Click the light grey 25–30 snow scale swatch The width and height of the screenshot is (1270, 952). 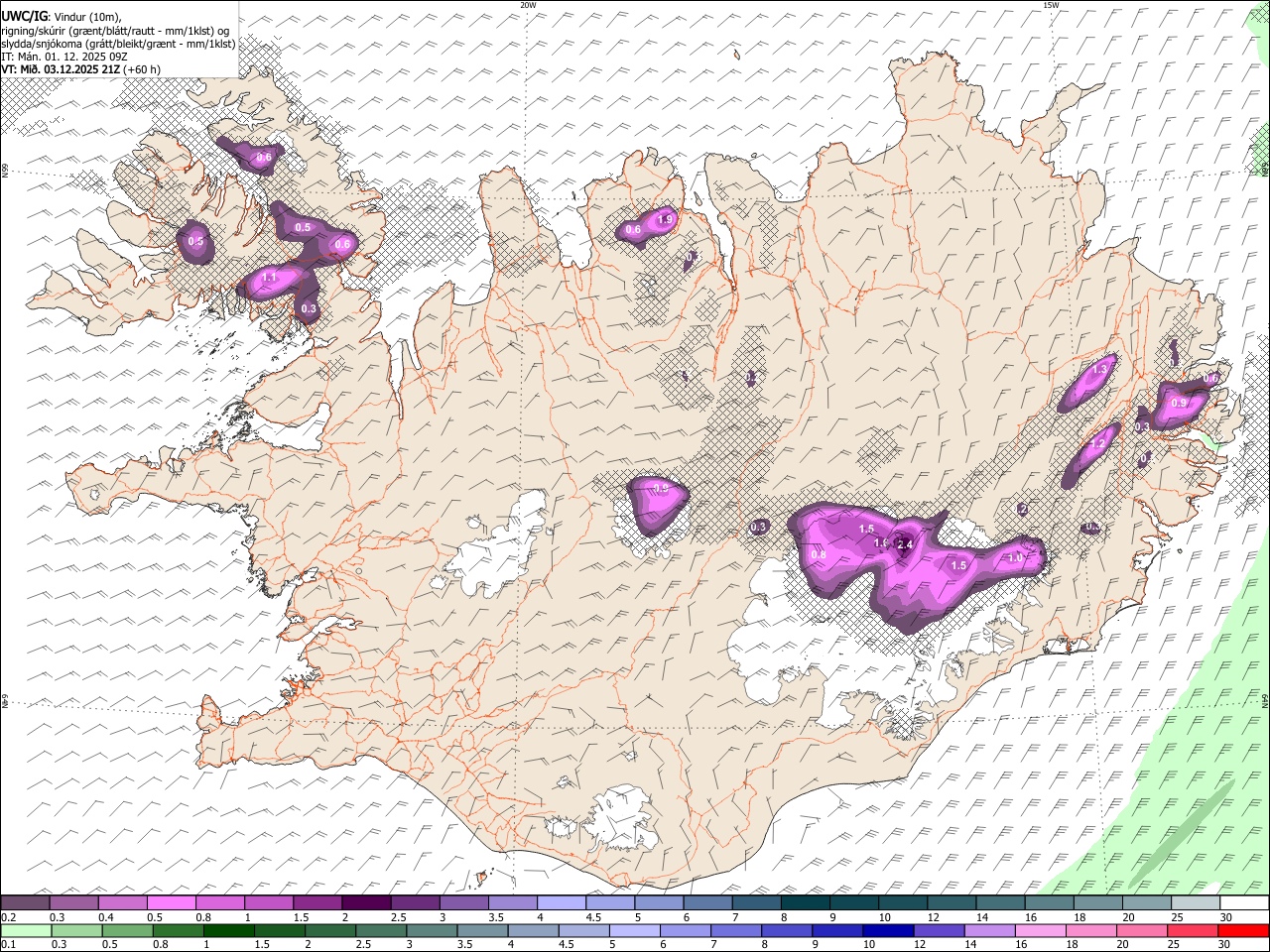[x=1196, y=902]
